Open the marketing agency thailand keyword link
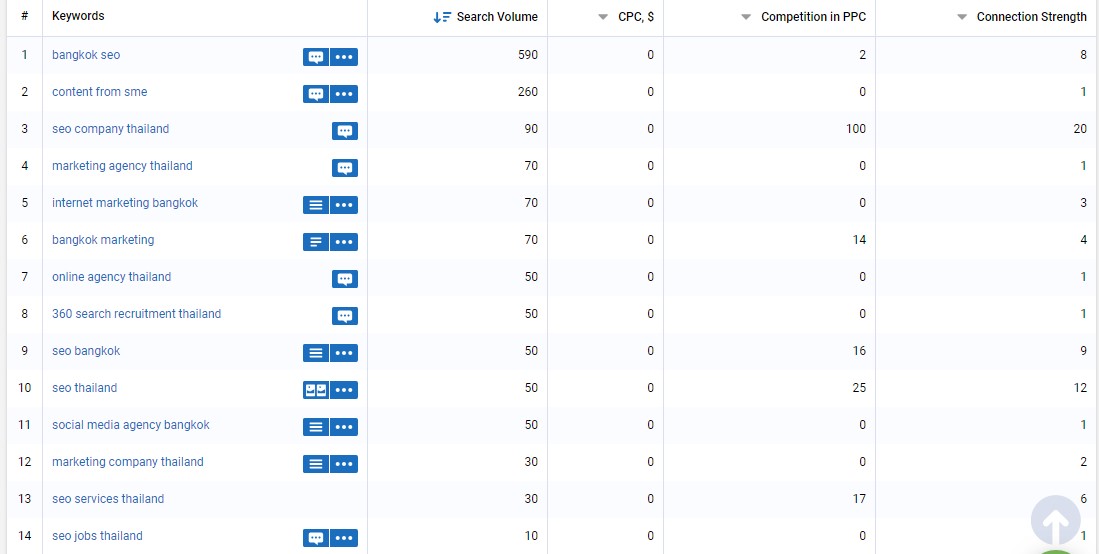The image size is (1099, 554). [x=122, y=166]
